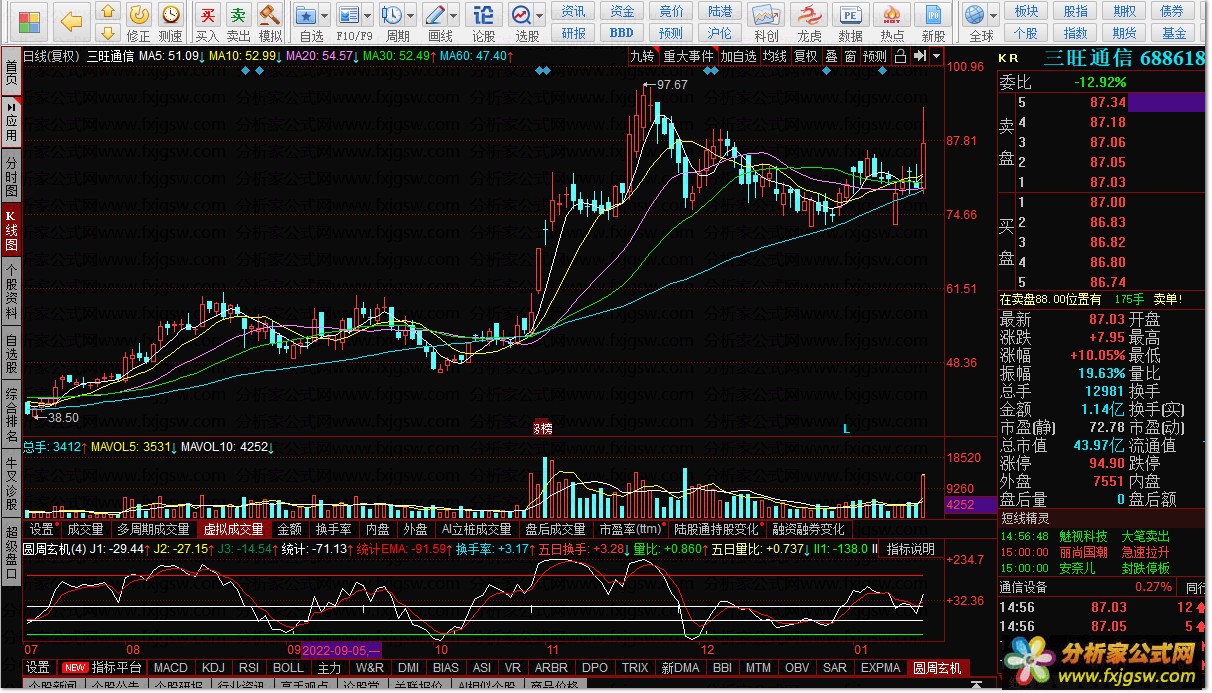Open the 数据 PE data icon
This screenshot has width=1212, height=693.
[850, 21]
